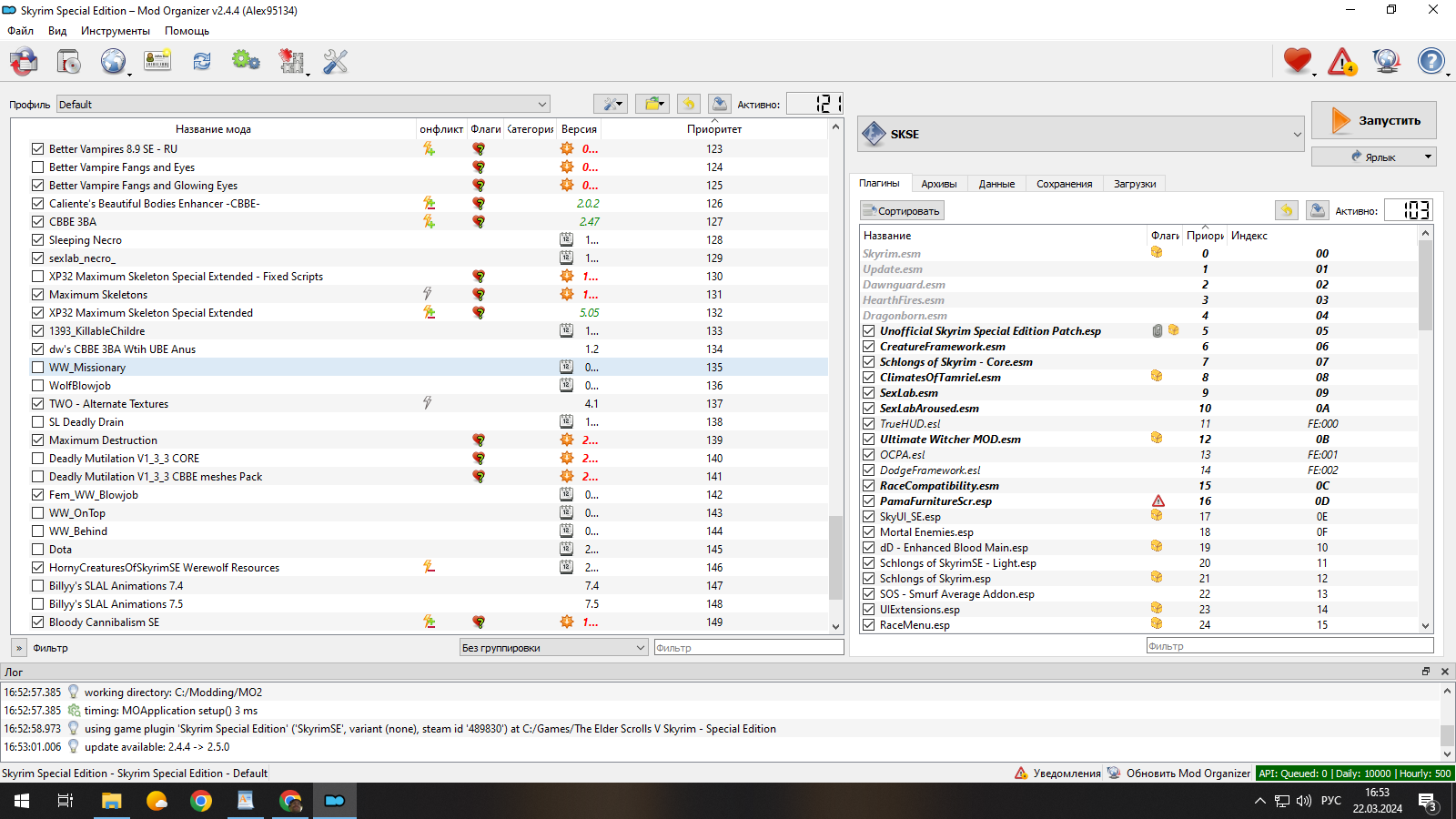This screenshot has height=819, width=1456.
Task: Click the restore backup icon above mod list
Action: 689,104
